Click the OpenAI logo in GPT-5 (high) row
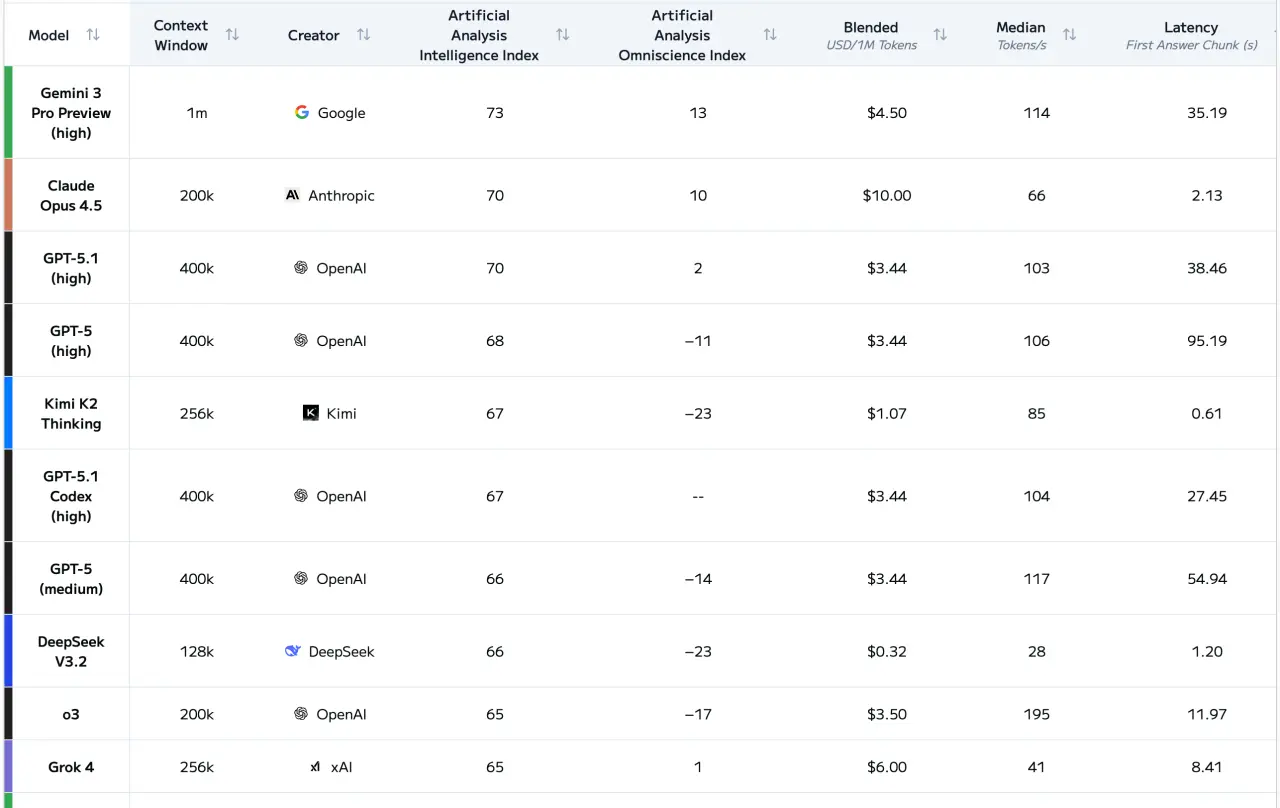Image resolution: width=1280 pixels, height=808 pixels. click(301, 340)
